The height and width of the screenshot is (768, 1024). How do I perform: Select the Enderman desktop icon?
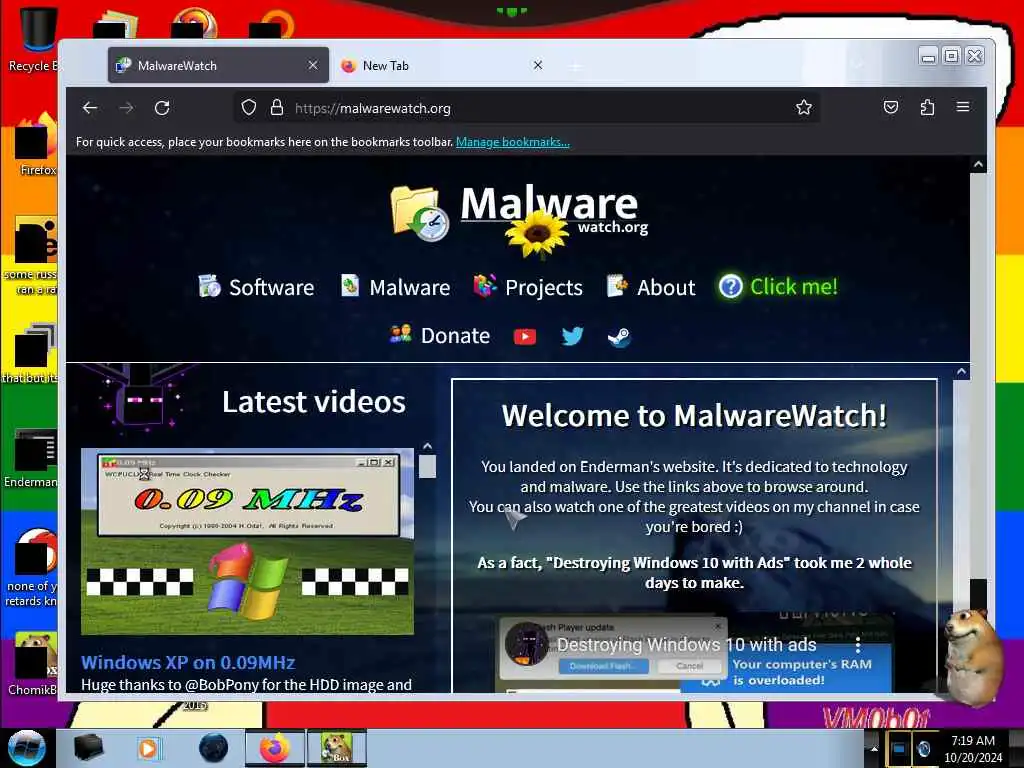pos(33,457)
